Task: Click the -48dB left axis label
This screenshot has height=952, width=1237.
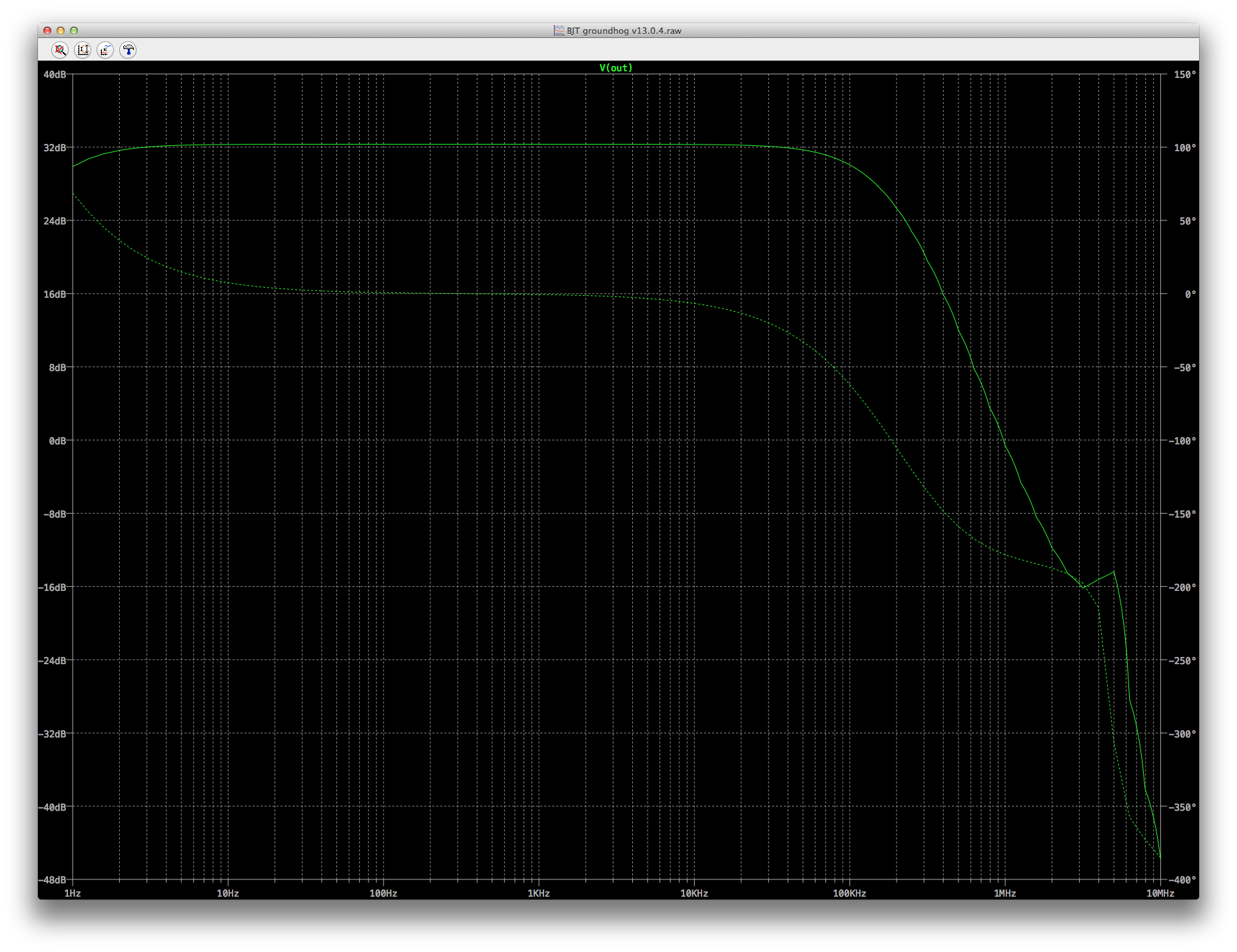Action: tap(52, 880)
